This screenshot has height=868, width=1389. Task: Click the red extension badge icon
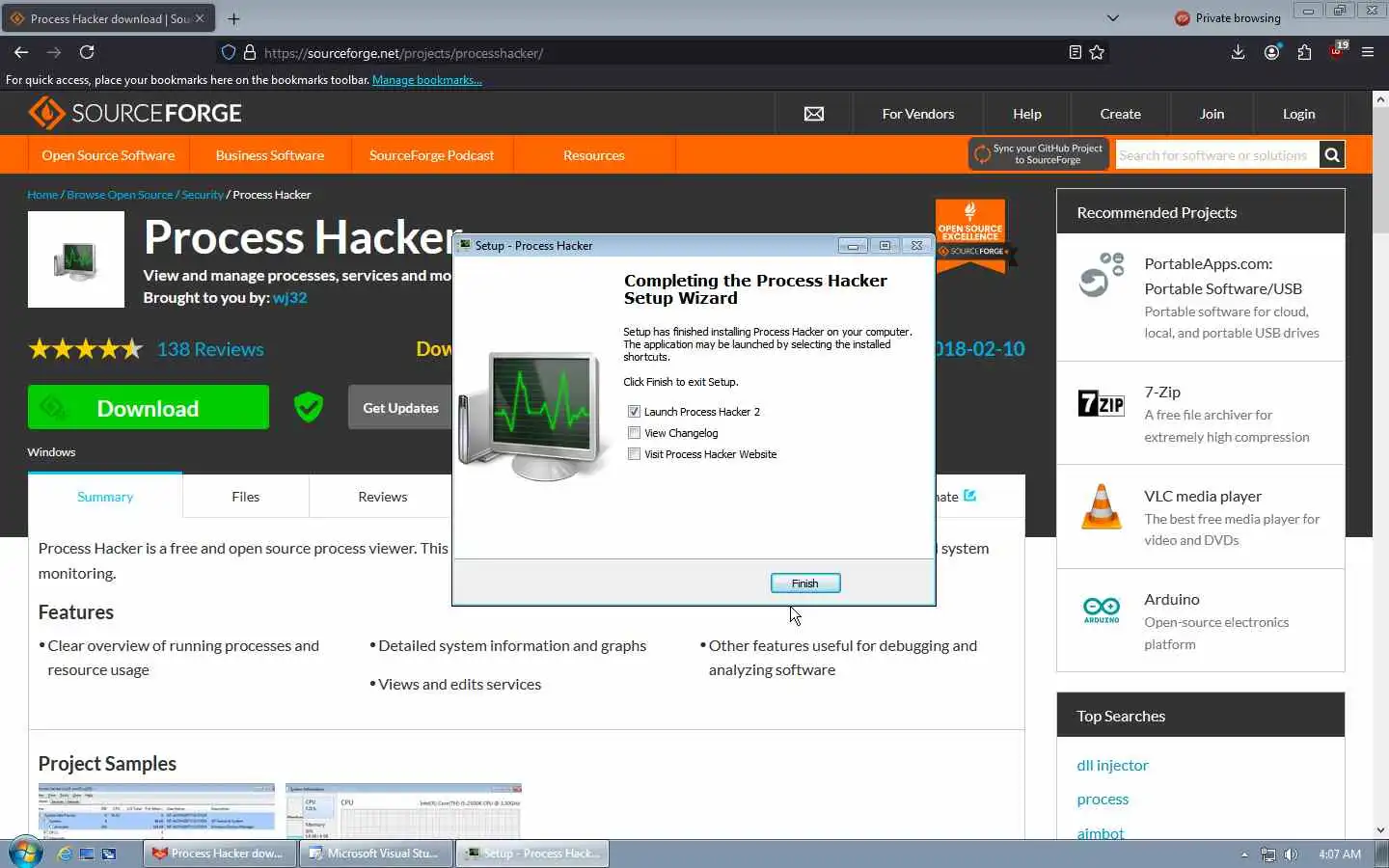(1338, 50)
